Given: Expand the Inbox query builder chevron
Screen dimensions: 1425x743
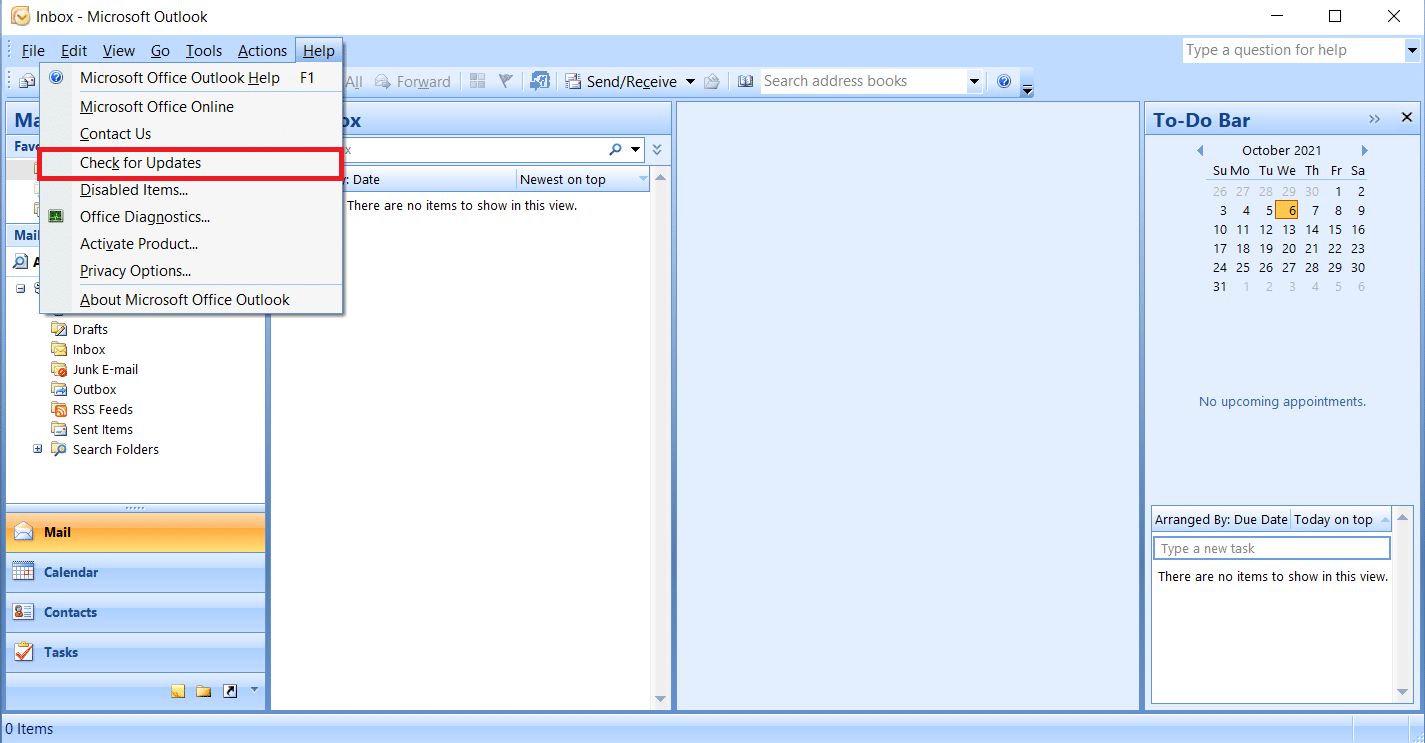Looking at the screenshot, I should [657, 150].
